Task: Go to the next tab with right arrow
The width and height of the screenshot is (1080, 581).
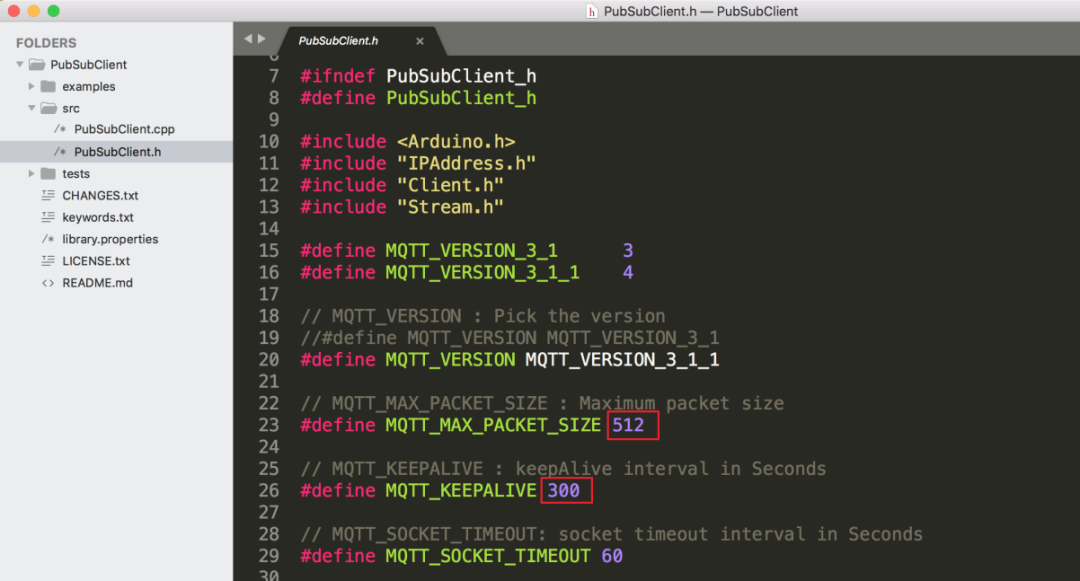Action: coord(262,39)
